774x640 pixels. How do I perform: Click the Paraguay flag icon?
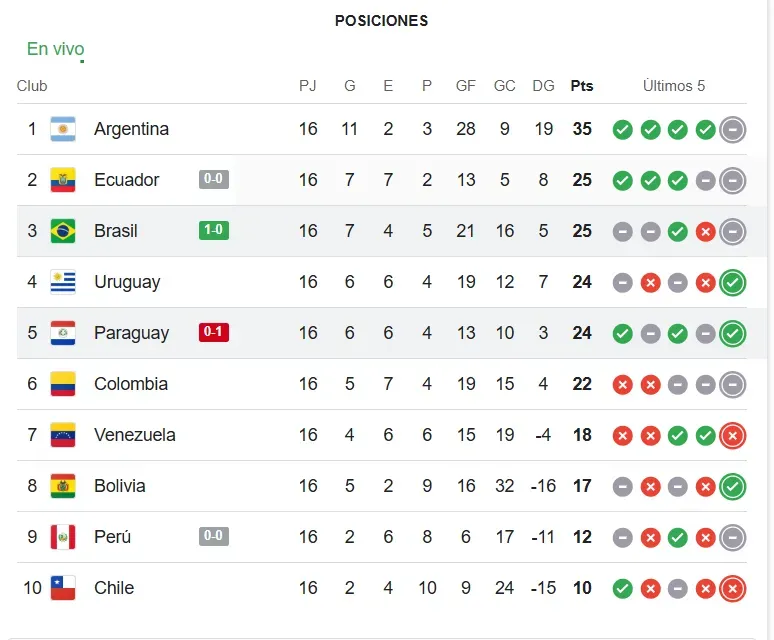pos(63,333)
